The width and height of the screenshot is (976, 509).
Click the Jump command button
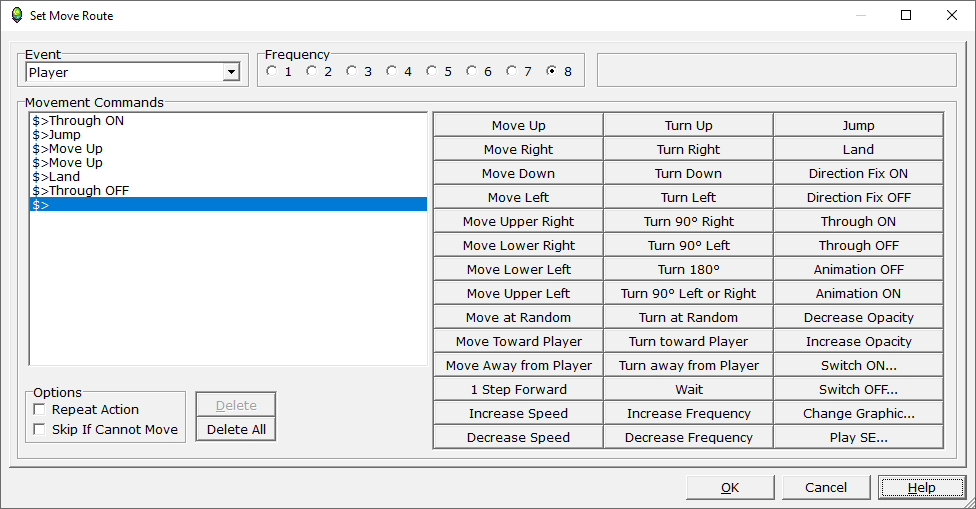[858, 125]
